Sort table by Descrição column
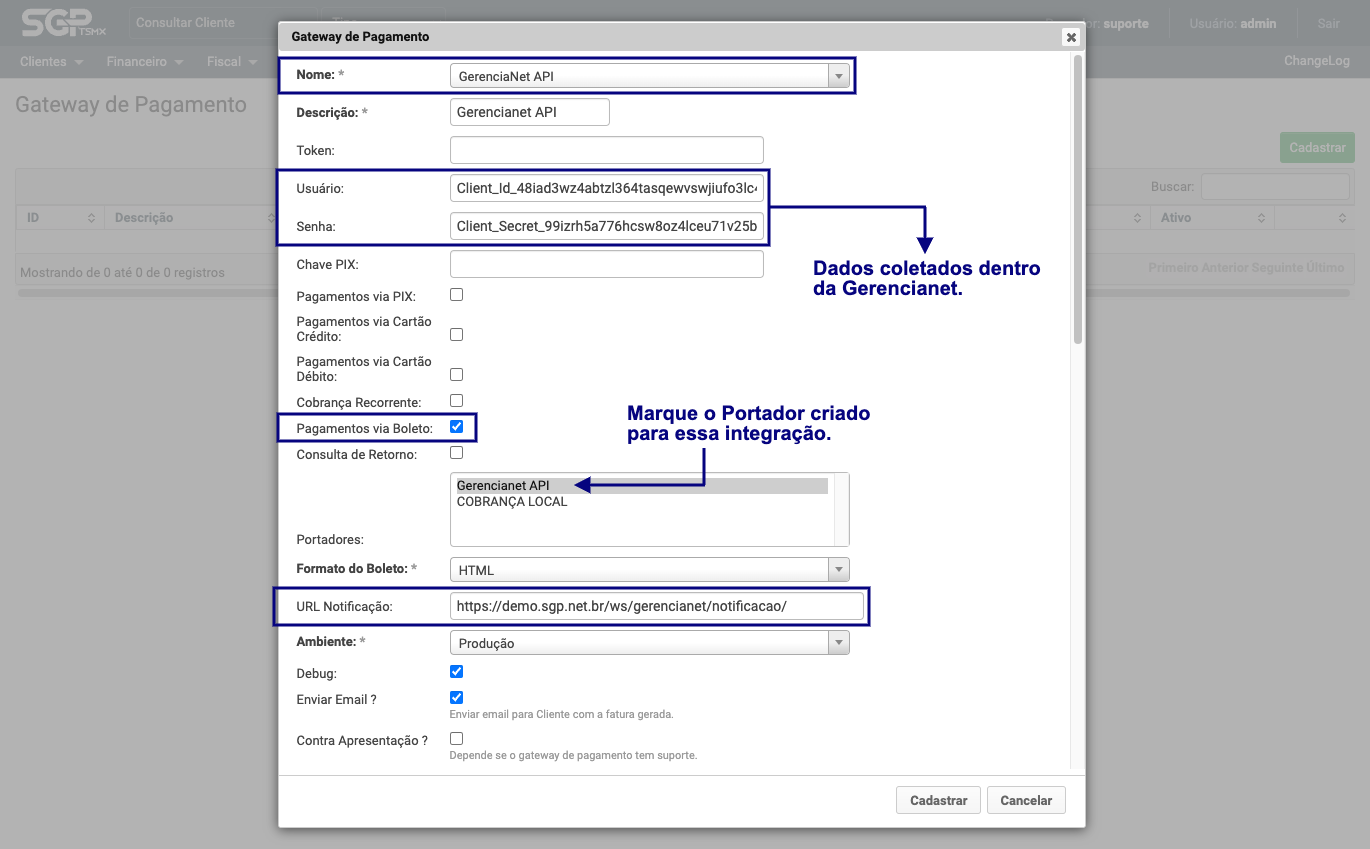Screen dimensions: 1370x849 [190, 217]
